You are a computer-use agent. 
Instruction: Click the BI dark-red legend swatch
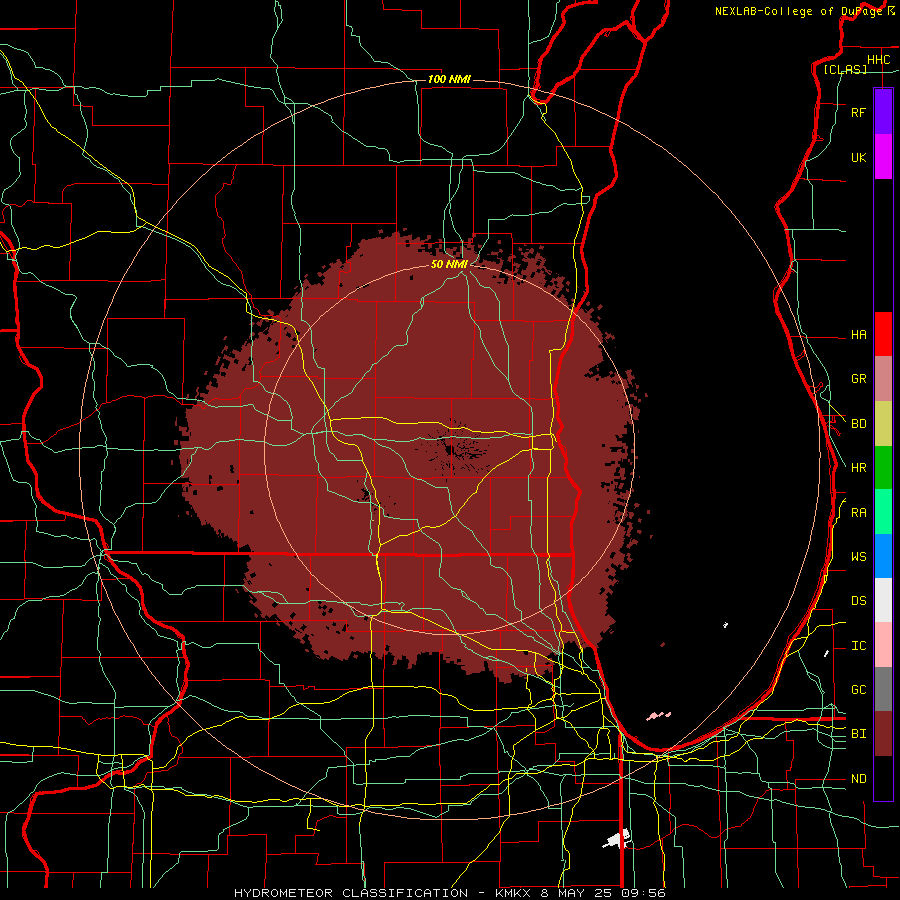tap(883, 734)
